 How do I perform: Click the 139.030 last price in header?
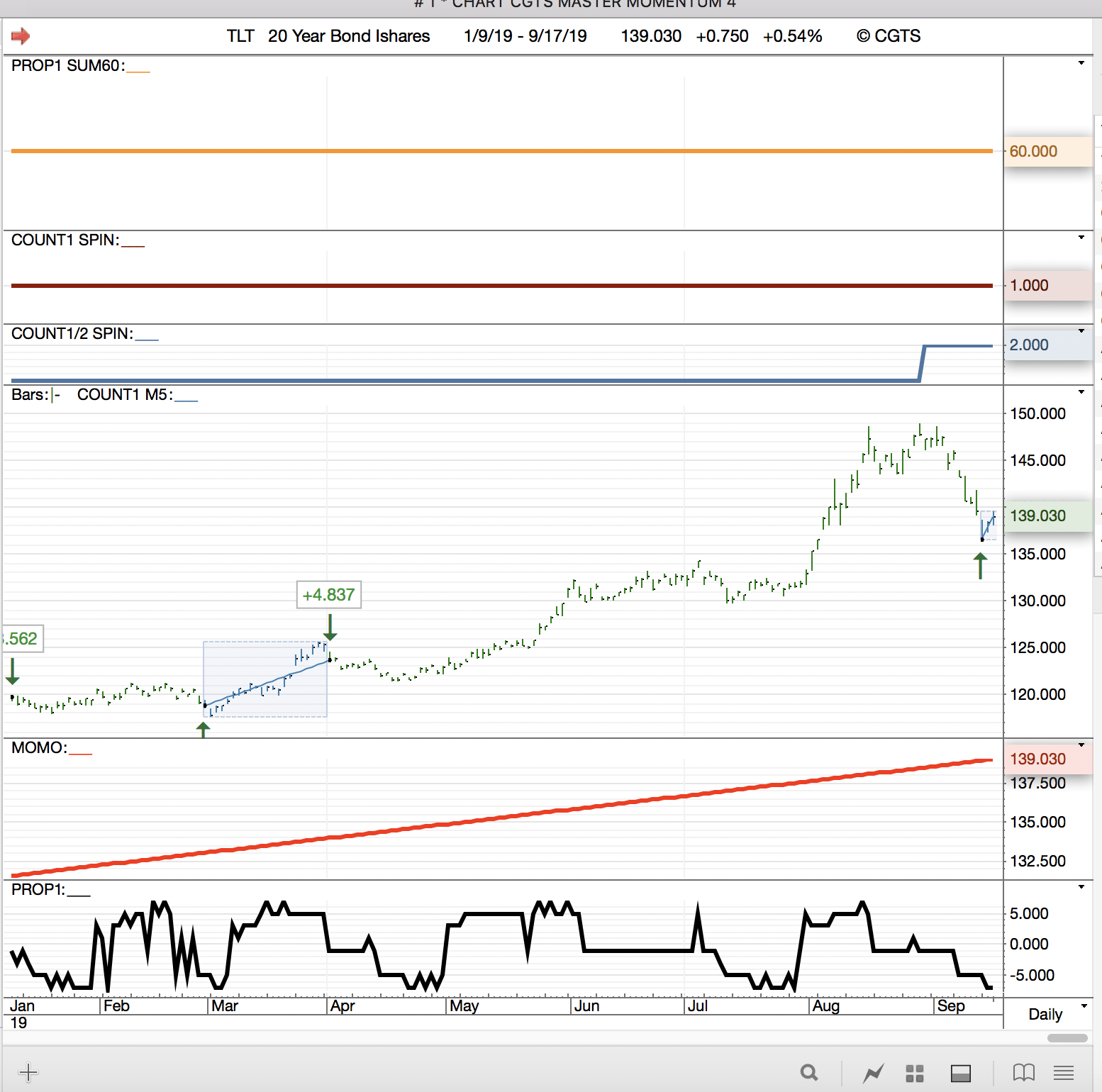(651, 36)
